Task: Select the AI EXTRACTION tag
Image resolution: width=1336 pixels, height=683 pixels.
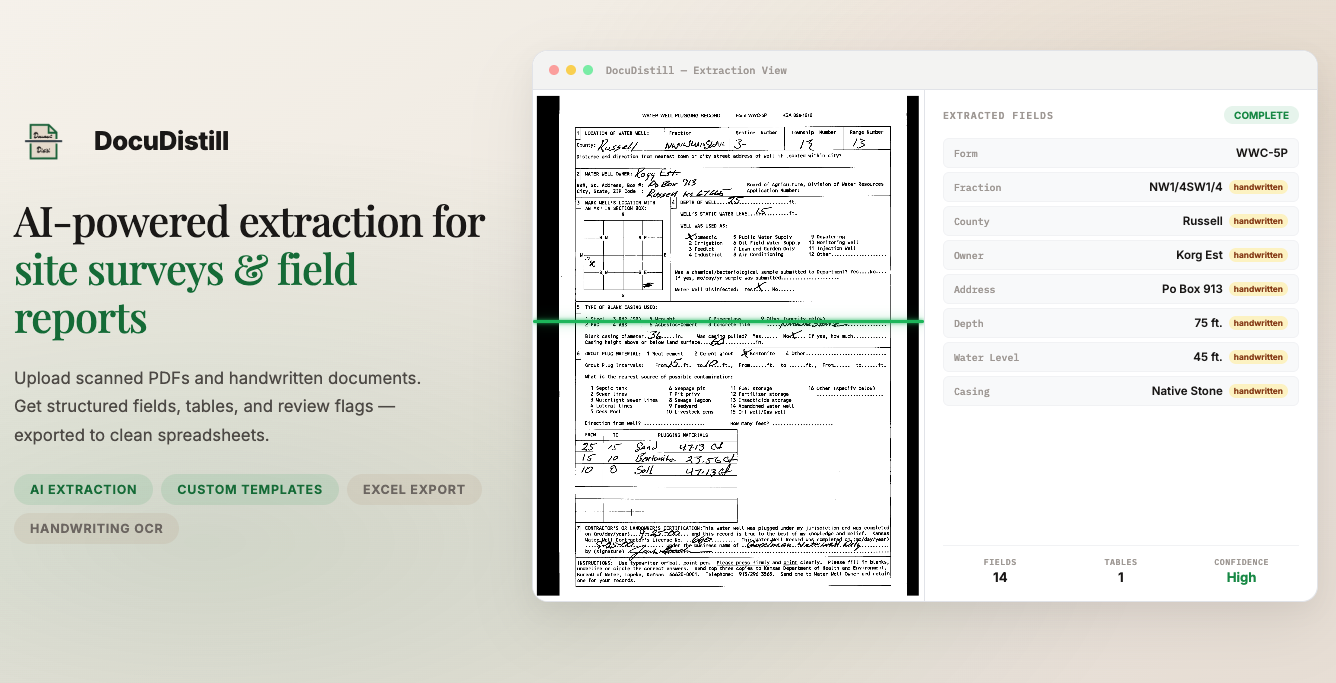Action: pyautogui.click(x=83, y=489)
